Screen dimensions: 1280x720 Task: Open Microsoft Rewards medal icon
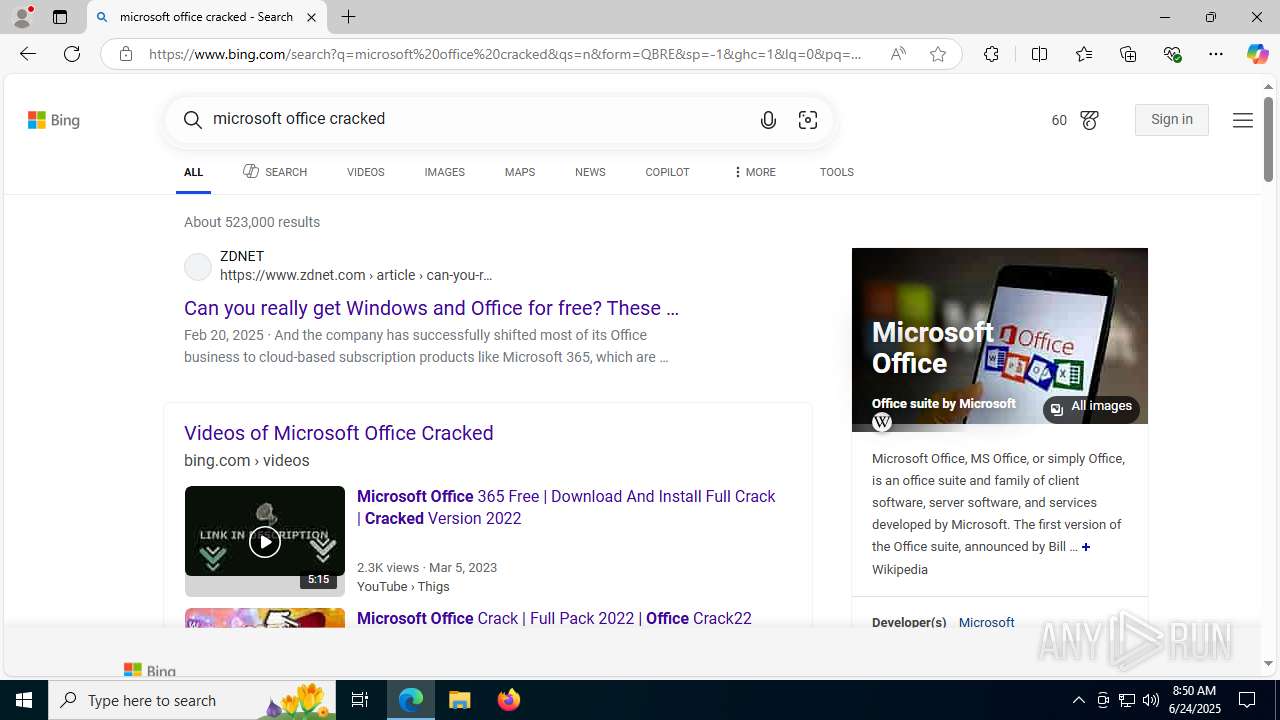[1089, 120]
